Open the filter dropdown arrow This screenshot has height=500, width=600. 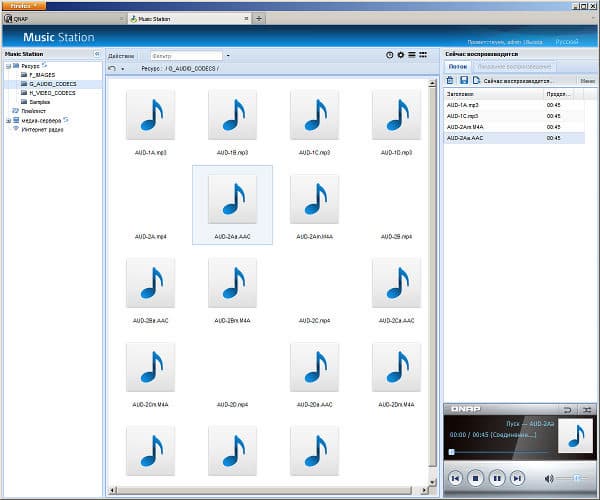click(x=228, y=56)
